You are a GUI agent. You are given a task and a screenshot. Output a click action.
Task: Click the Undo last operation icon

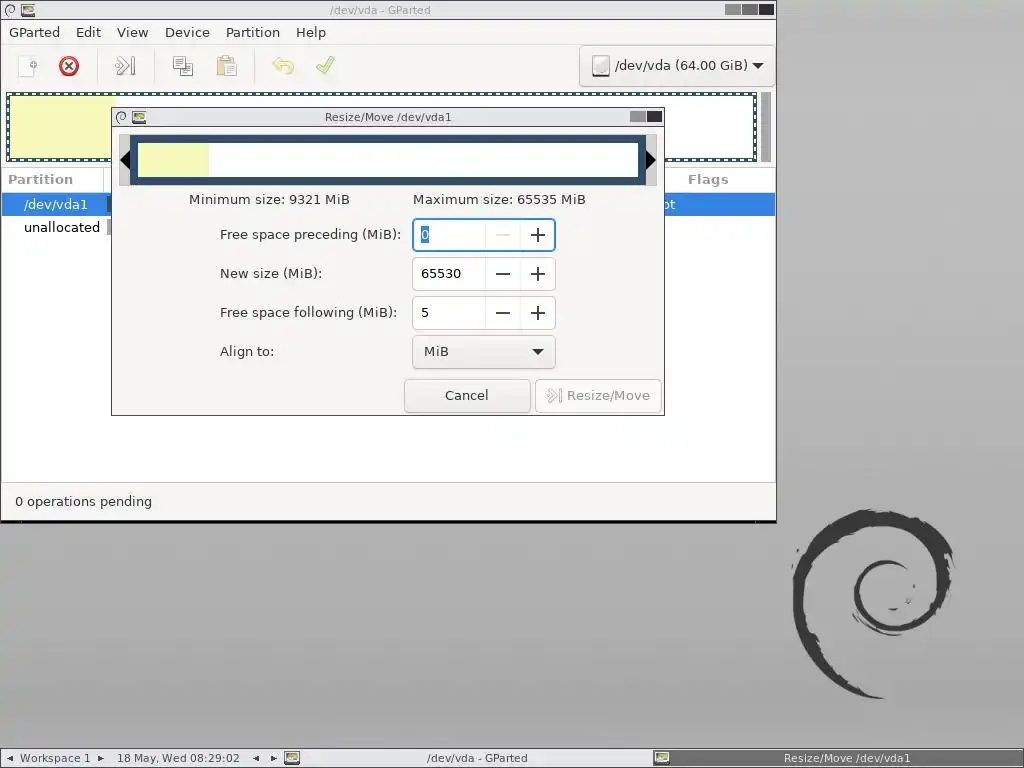(283, 66)
